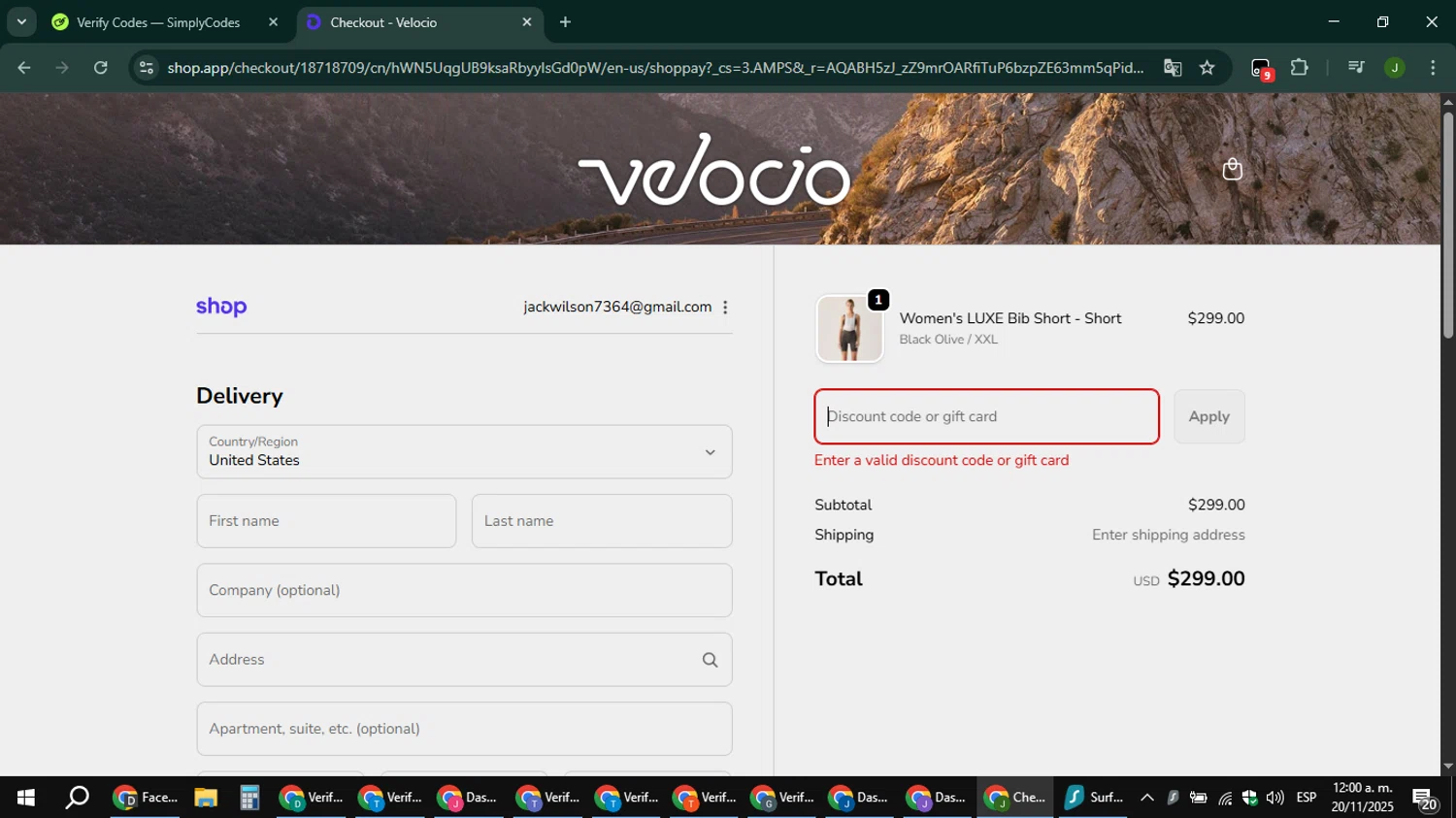Click the Women's LUXE Bib Short thumbnail
The width and height of the screenshot is (1456, 818).
click(x=849, y=329)
